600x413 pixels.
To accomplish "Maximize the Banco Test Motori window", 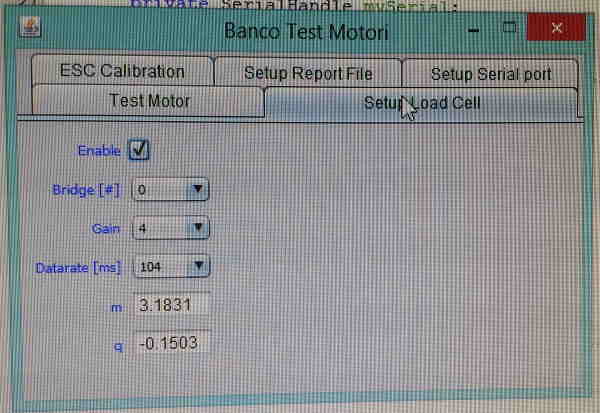I will click(509, 28).
